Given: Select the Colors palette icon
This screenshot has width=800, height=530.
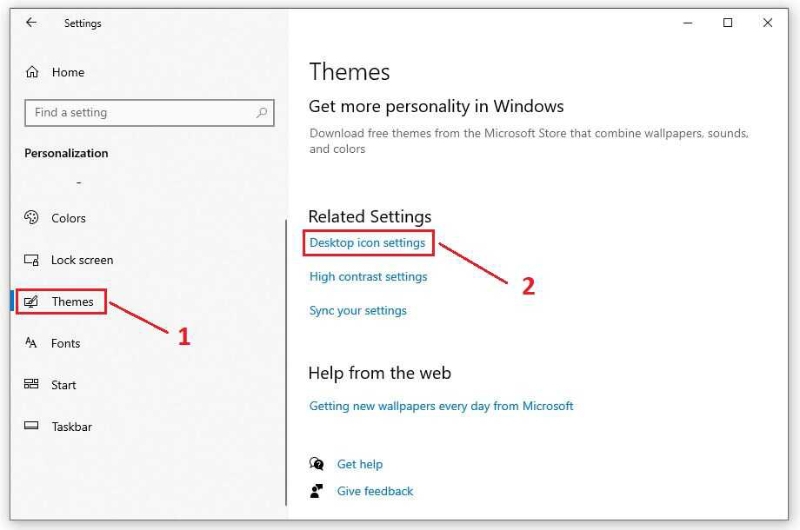Looking at the screenshot, I should pyautogui.click(x=31, y=217).
